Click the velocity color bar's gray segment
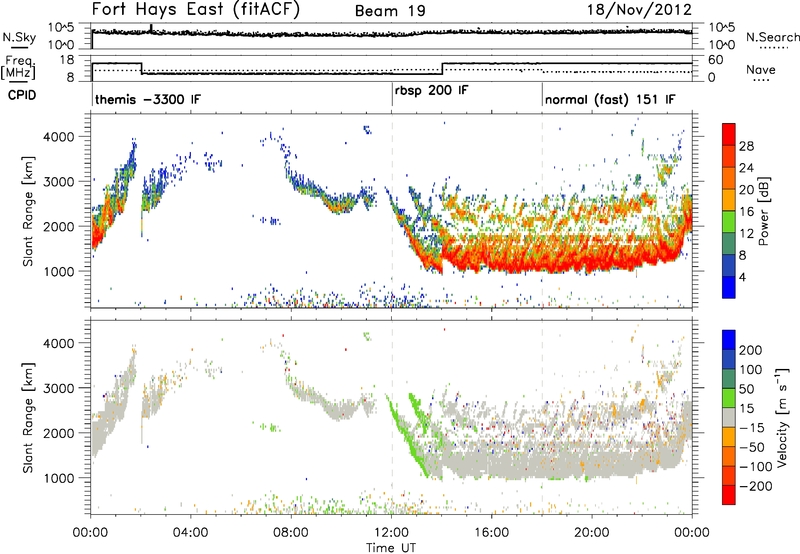The image size is (800, 554). [729, 418]
